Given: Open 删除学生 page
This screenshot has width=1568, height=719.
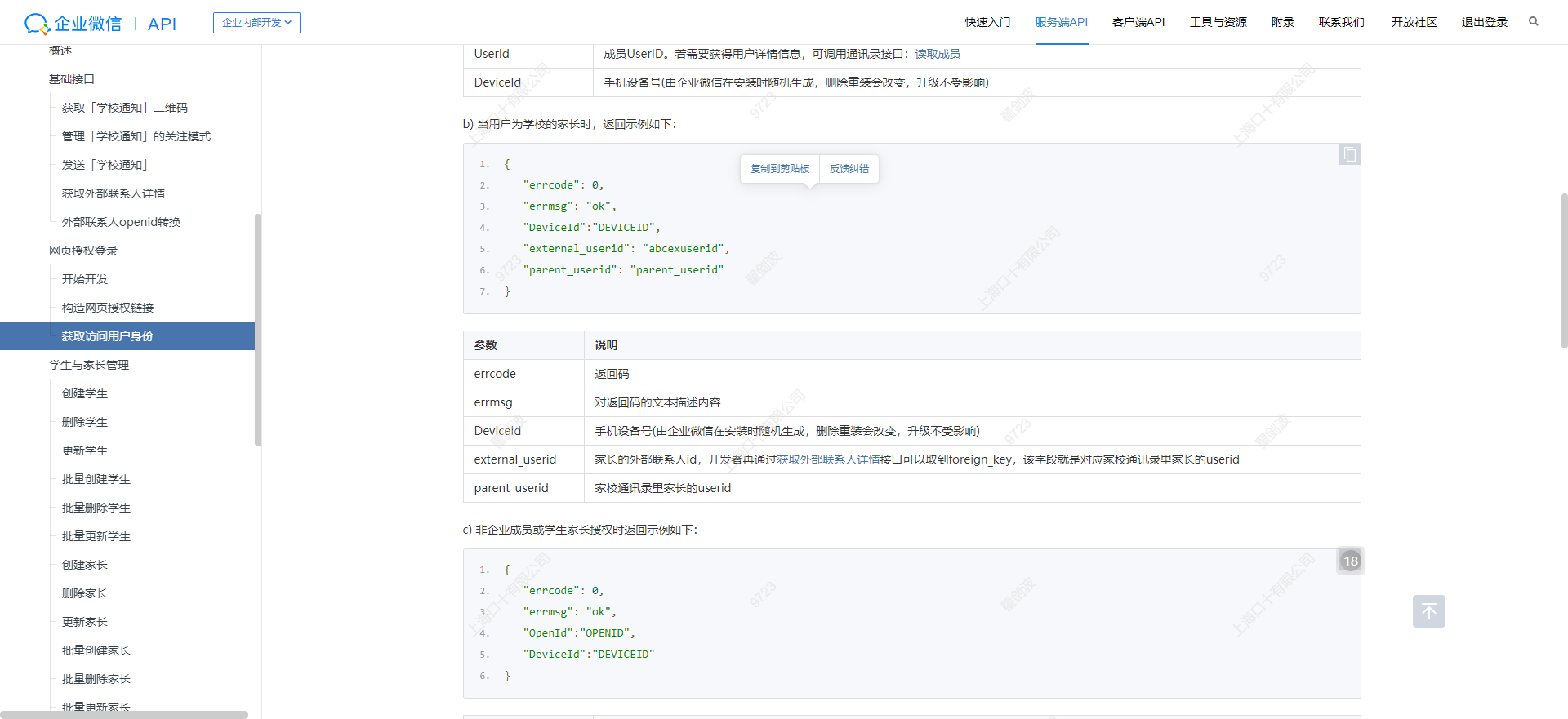Looking at the screenshot, I should pyautogui.click(x=85, y=422).
